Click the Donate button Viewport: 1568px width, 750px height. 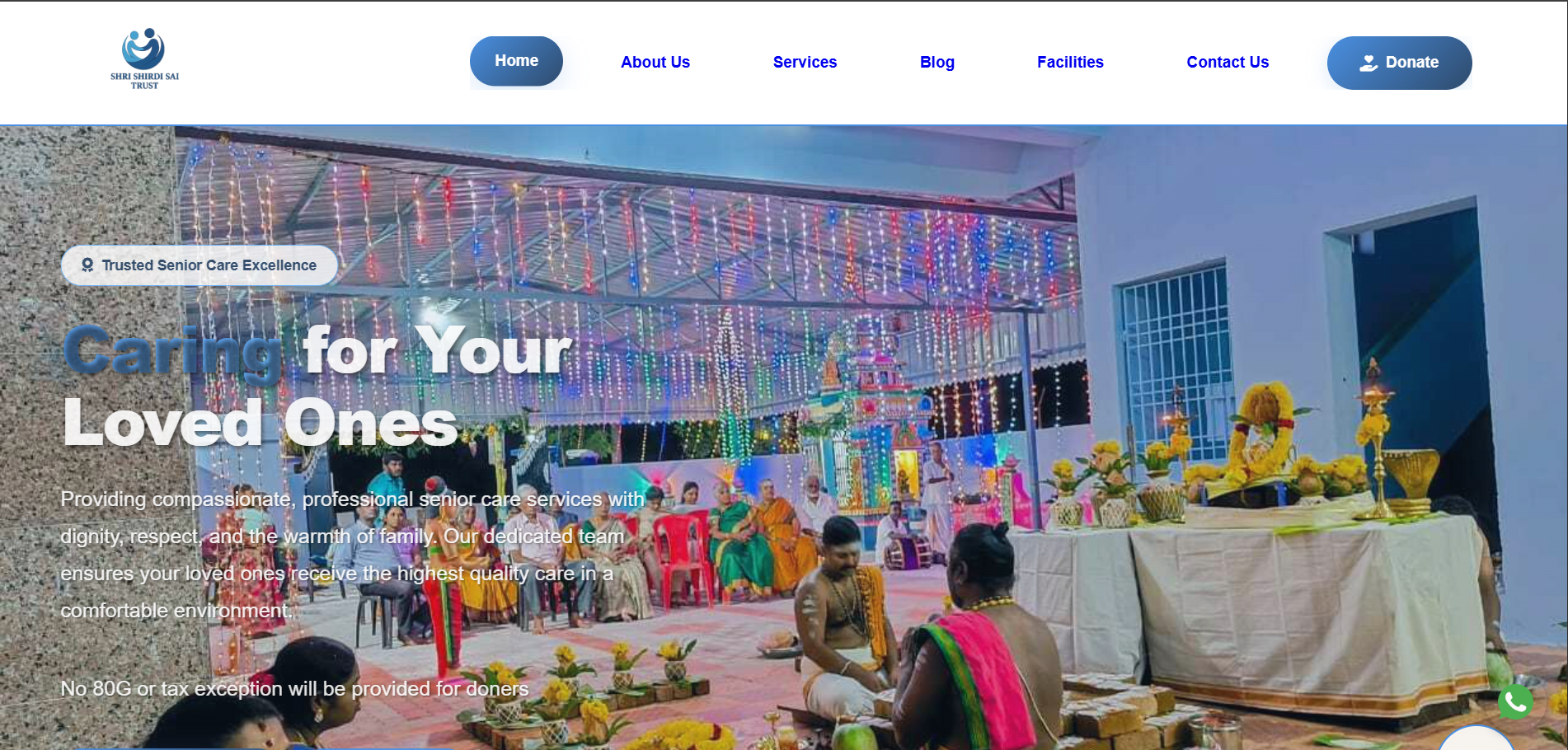[x=1399, y=63]
